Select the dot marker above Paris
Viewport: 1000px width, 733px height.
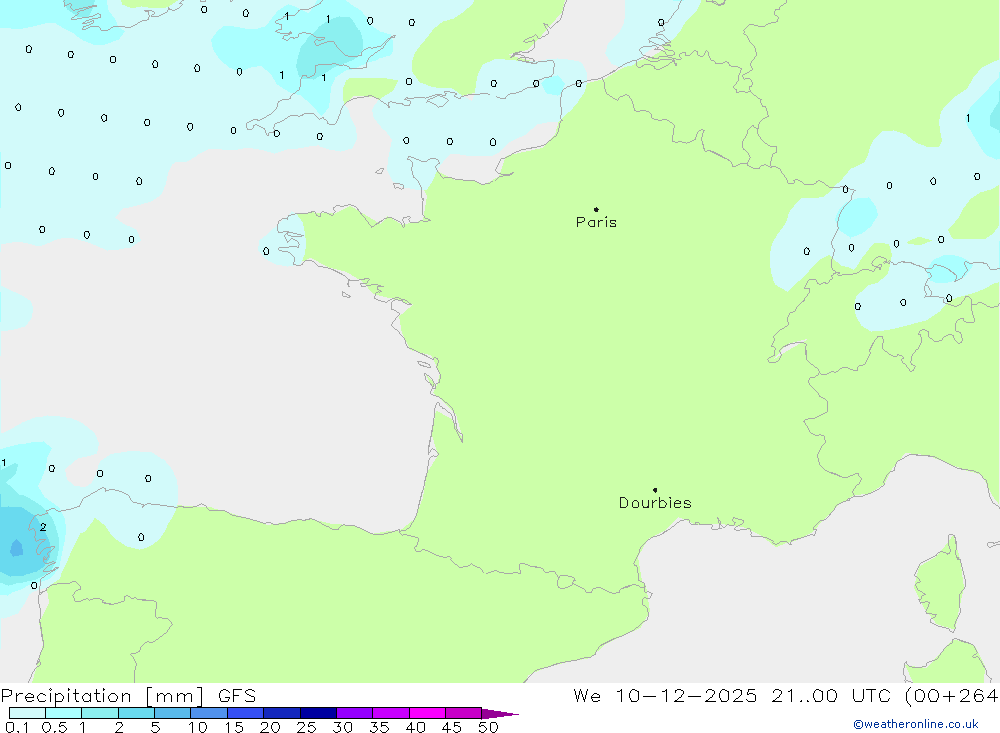596,209
